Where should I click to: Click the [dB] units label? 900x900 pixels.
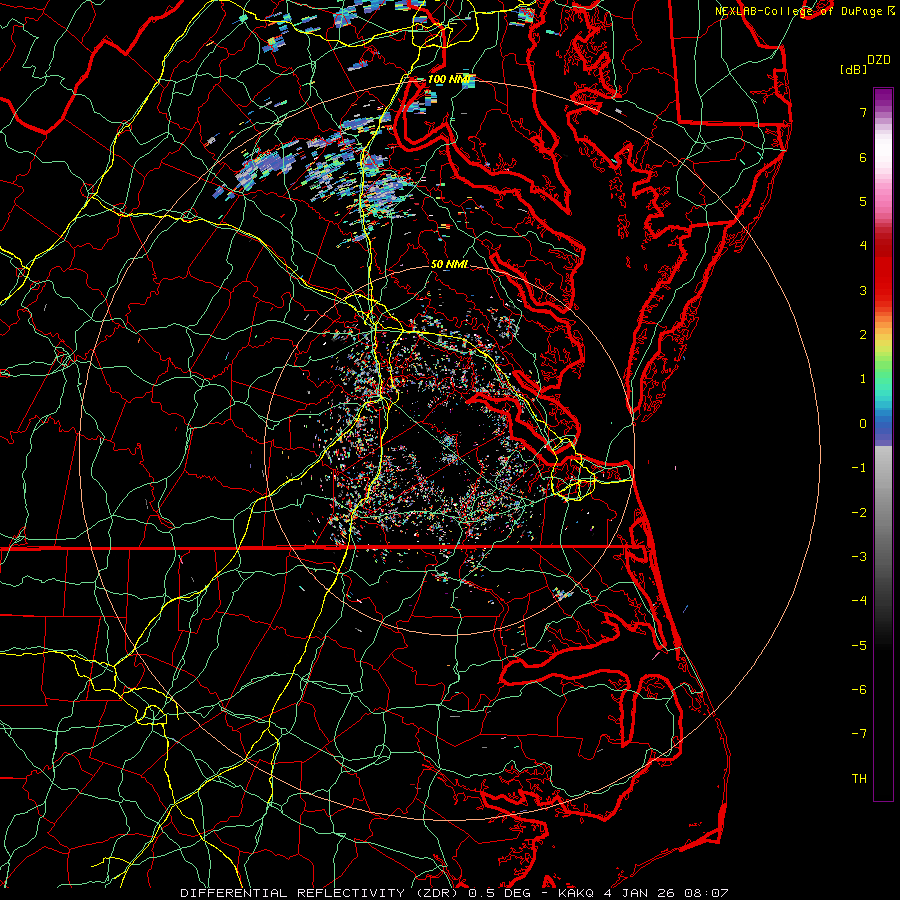[853, 69]
